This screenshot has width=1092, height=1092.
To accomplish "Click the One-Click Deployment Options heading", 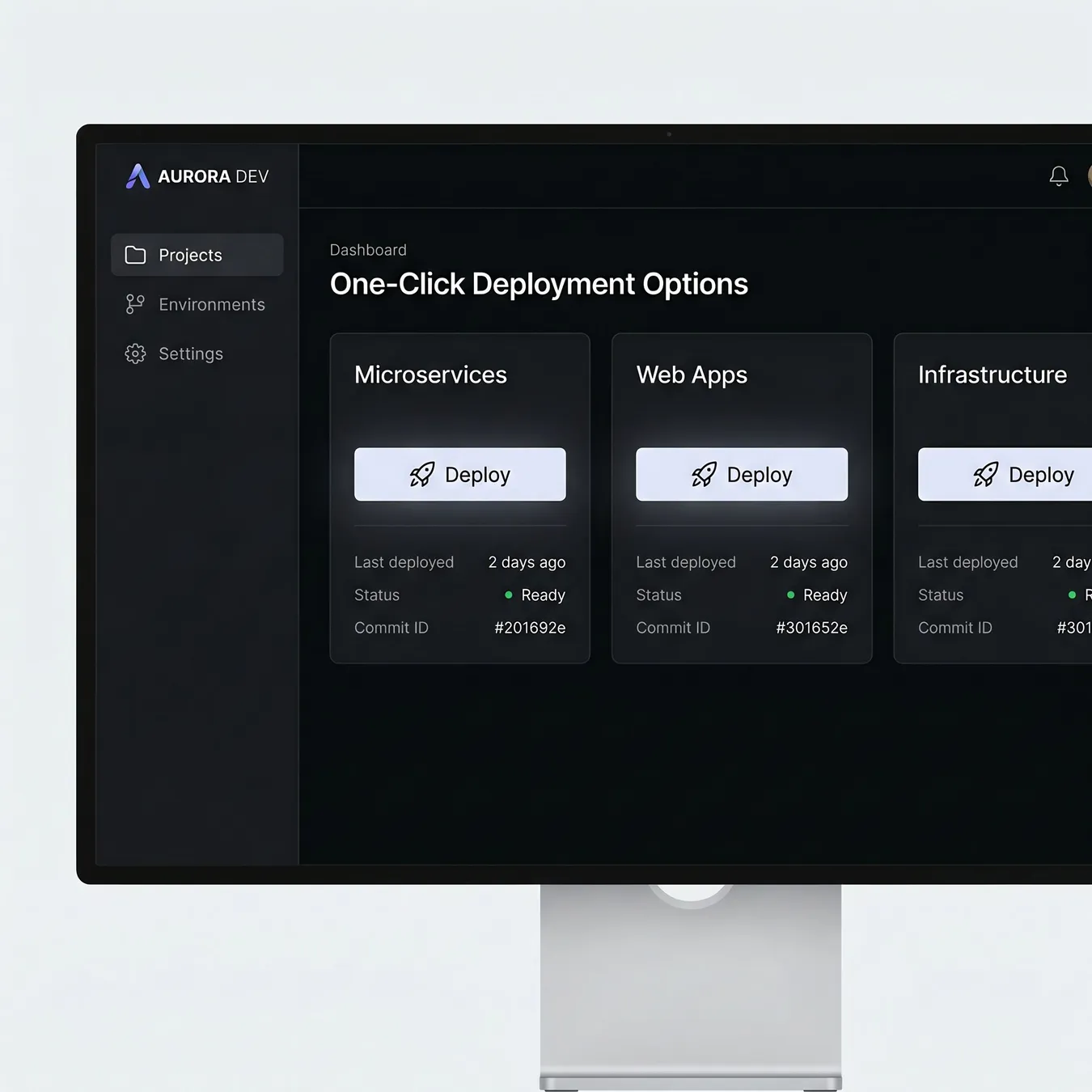I will tap(539, 284).
